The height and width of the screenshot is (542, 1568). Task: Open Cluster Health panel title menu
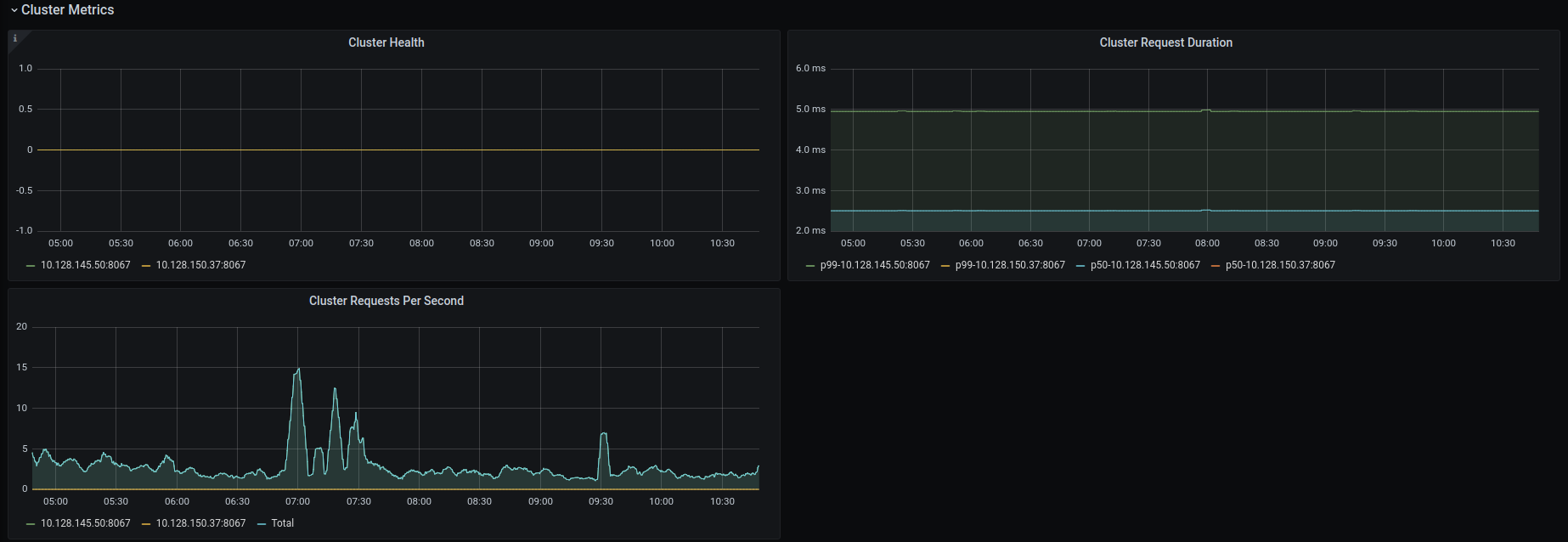(x=386, y=42)
